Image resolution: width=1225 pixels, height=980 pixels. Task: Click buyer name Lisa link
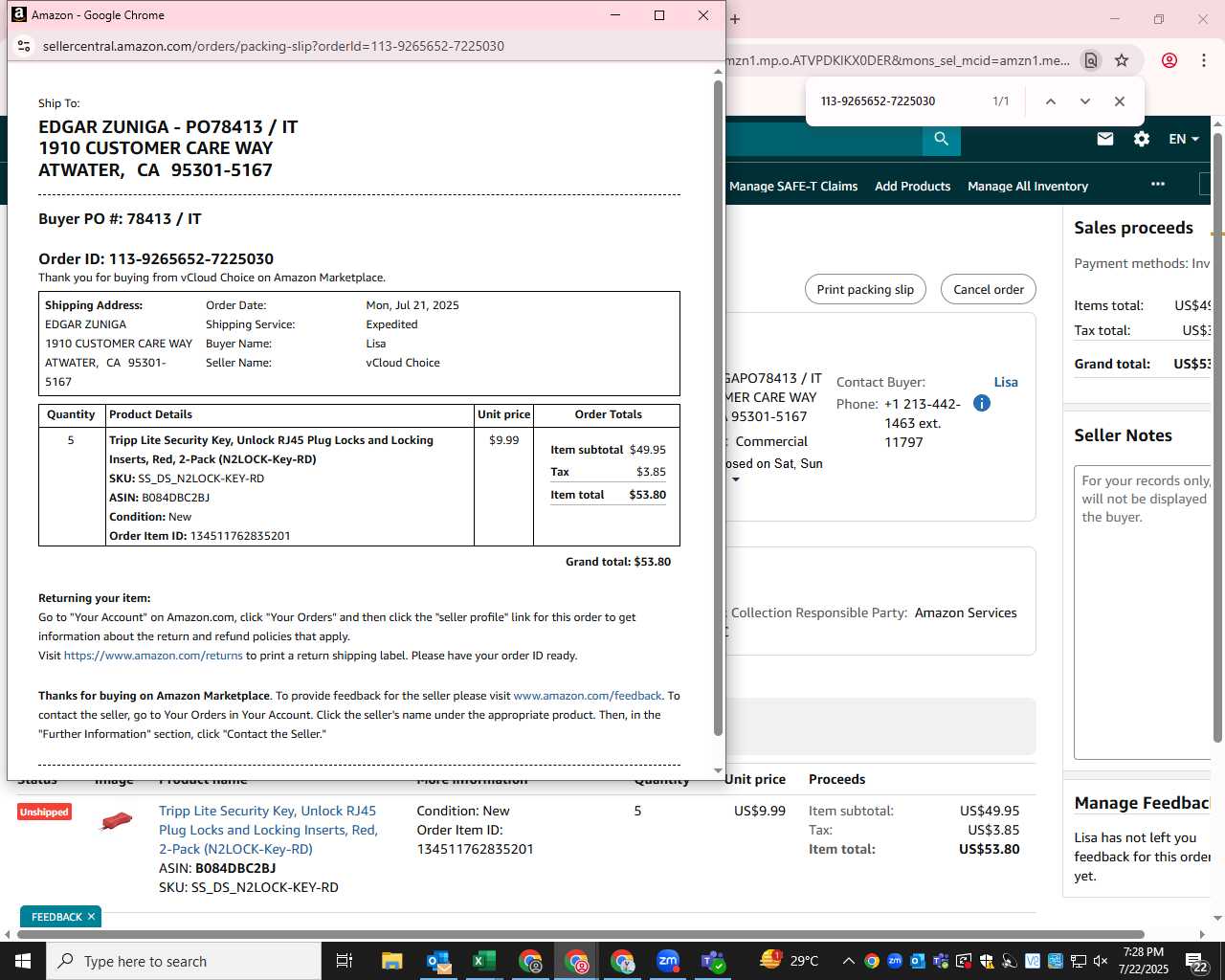(1006, 382)
